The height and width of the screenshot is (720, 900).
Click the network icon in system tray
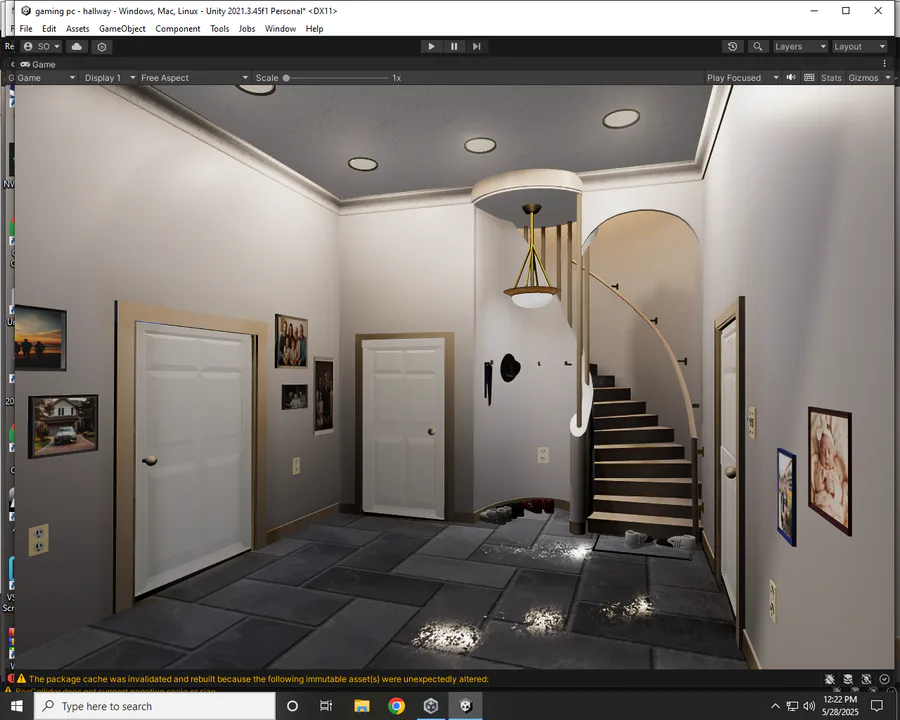tap(792, 706)
